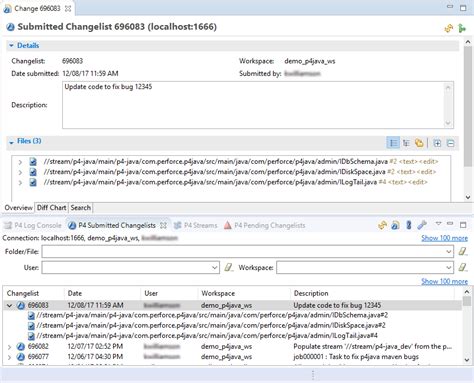Switch to the P4 Pending Changelists view
The image size is (474, 383).
pos(265,226)
